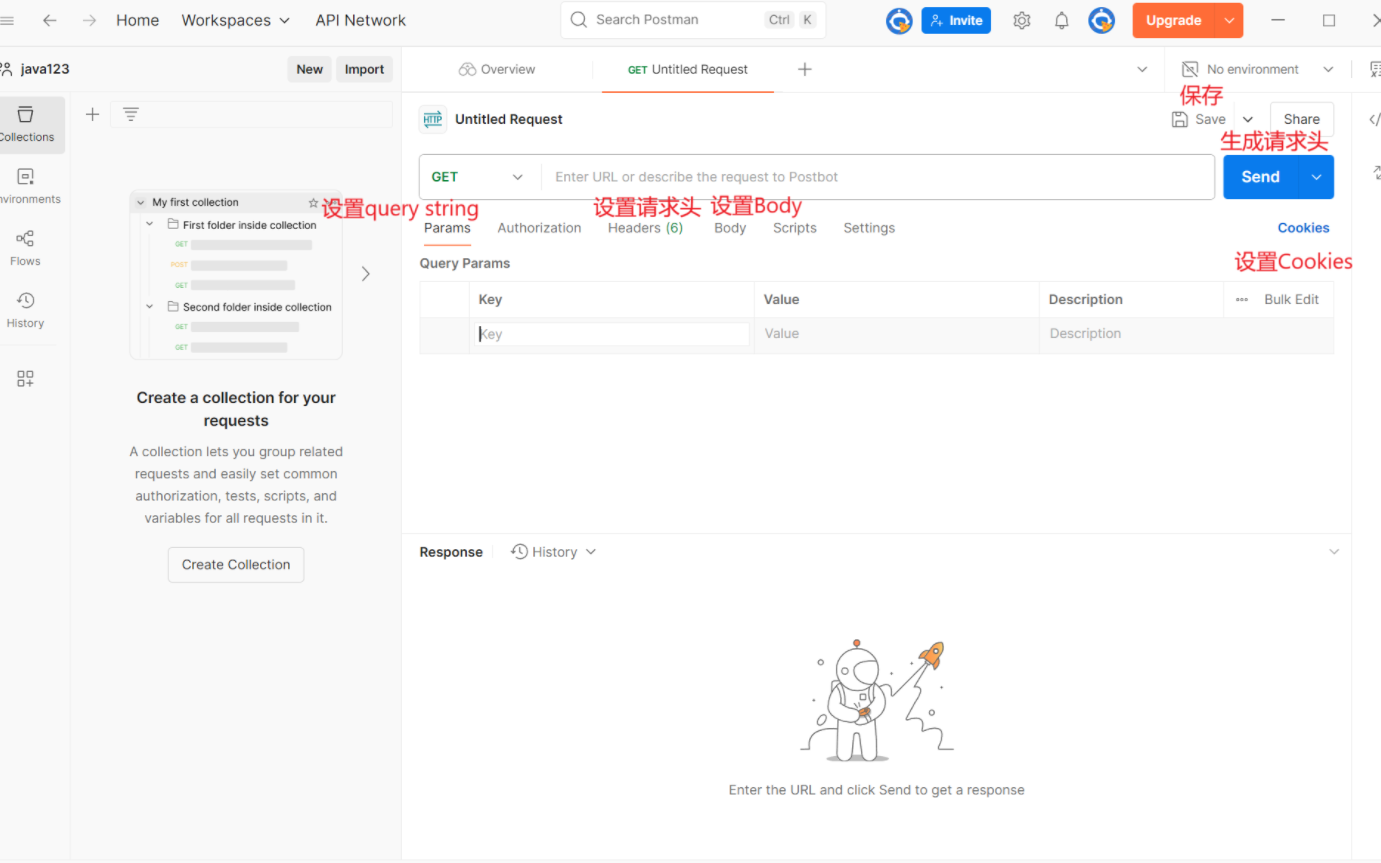Open Environments in the sidebar
The image size is (1381, 863).
[27, 186]
